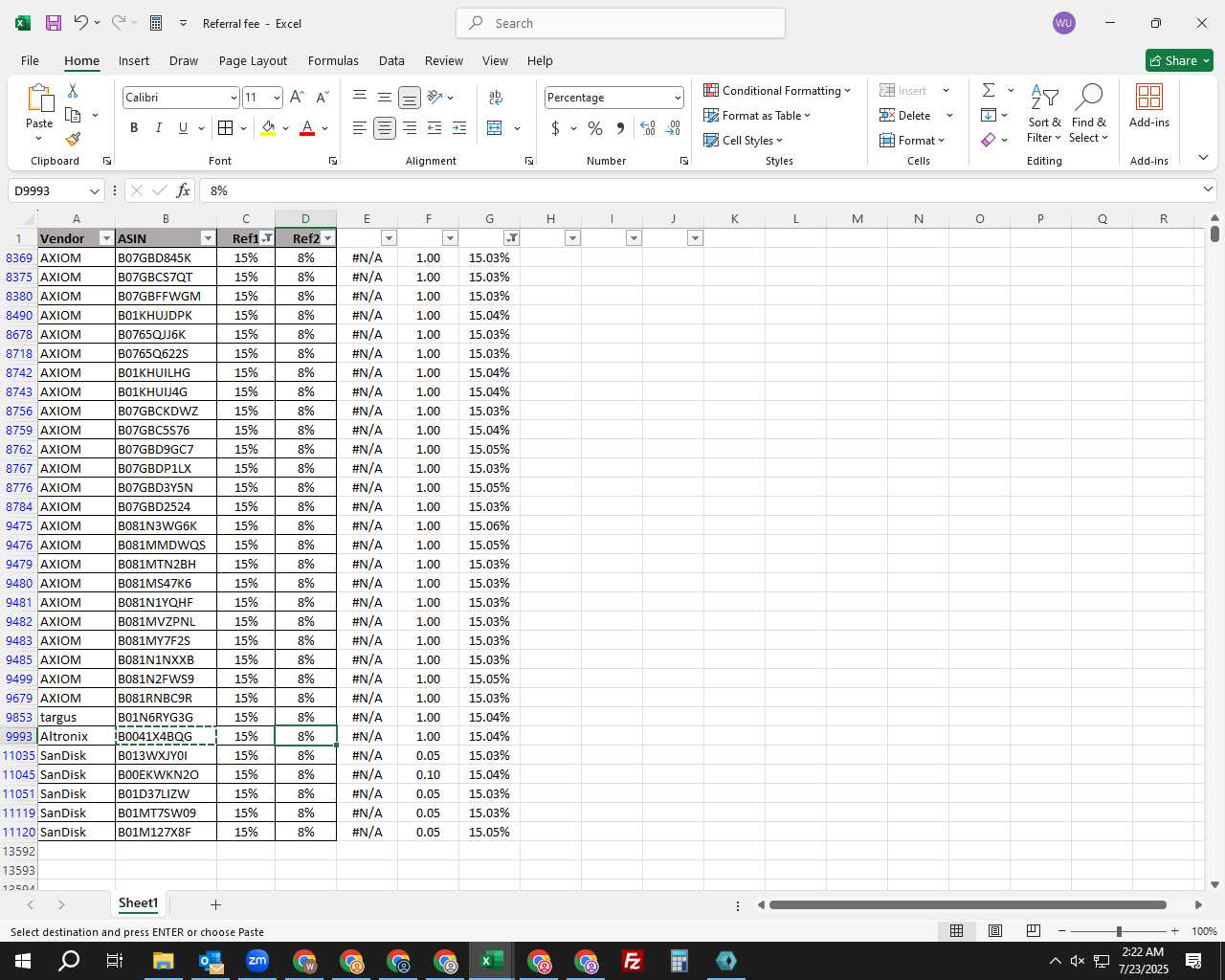Click the Format cells button
The image size is (1225, 980).
pos(912,140)
